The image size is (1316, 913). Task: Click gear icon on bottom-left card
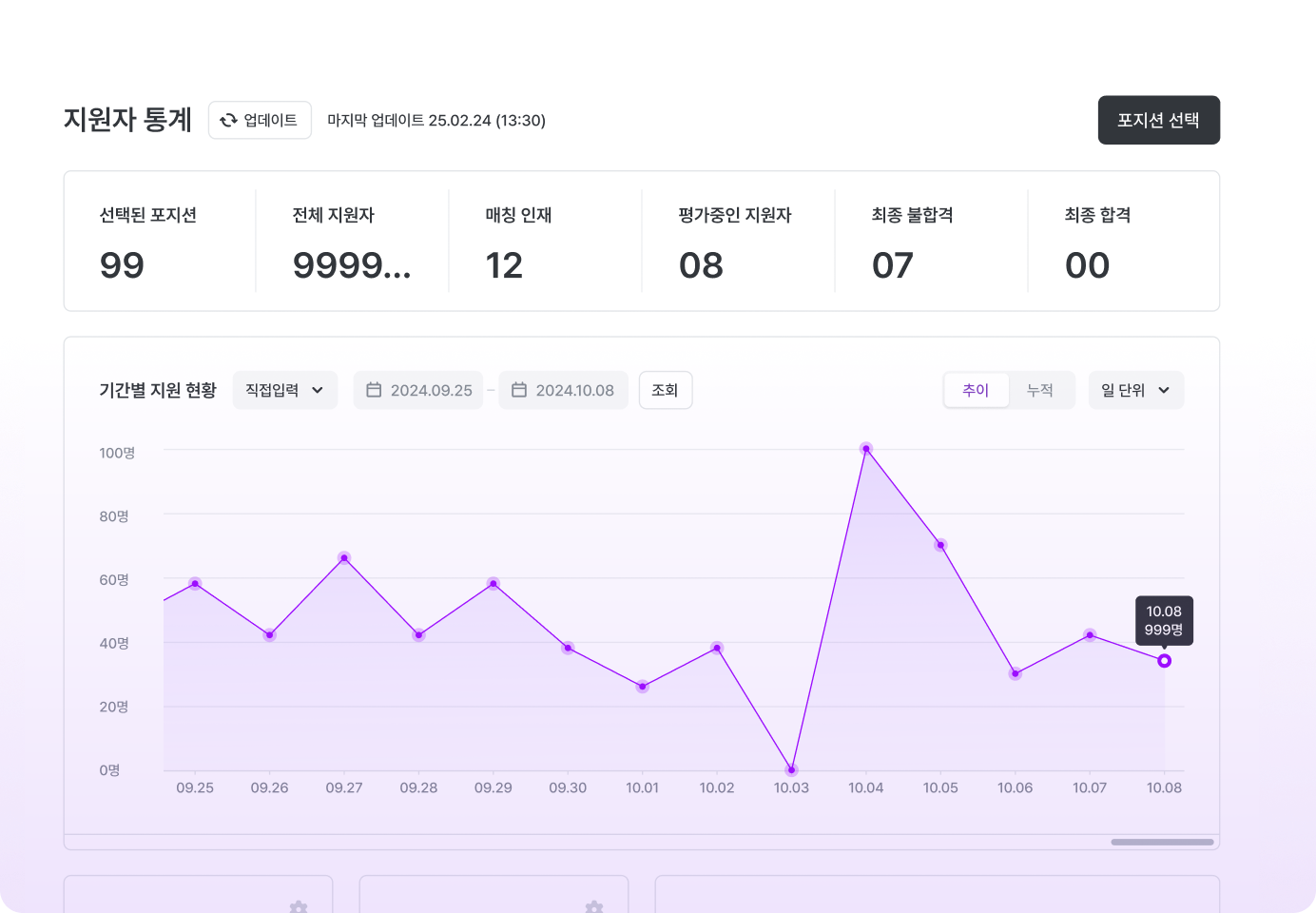click(x=299, y=907)
